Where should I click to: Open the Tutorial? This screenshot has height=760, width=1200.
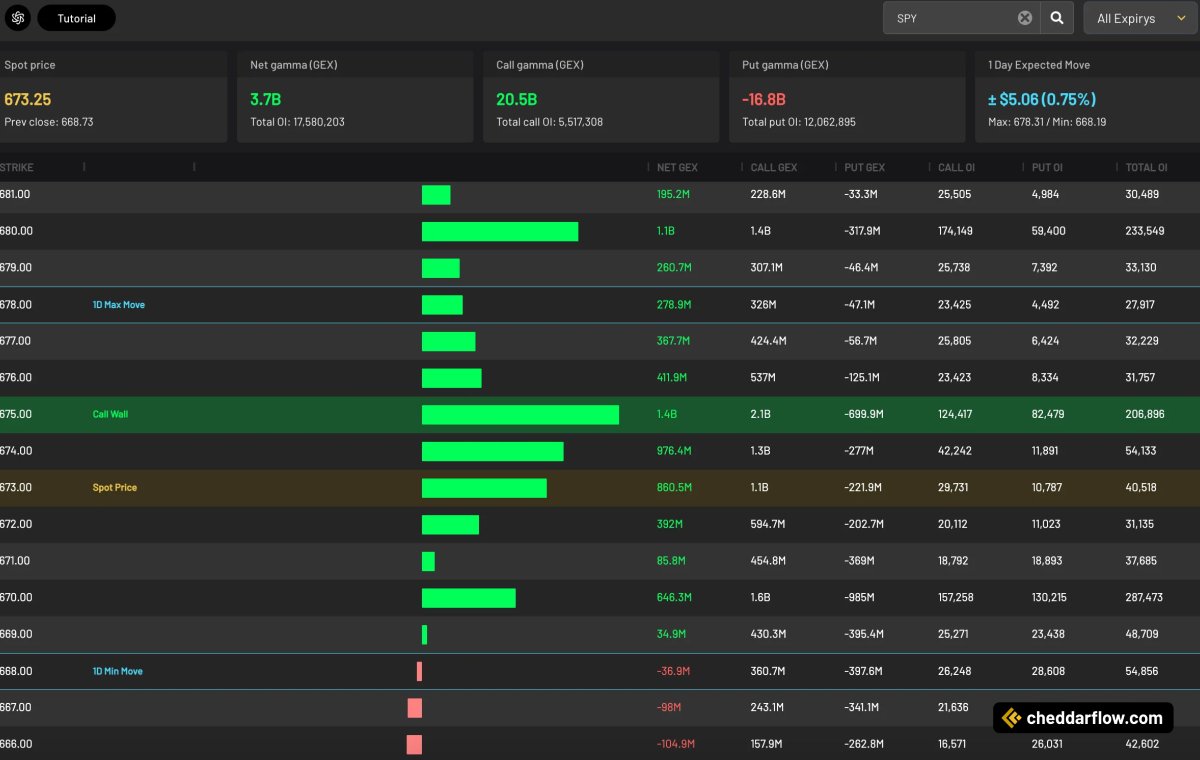(76, 18)
